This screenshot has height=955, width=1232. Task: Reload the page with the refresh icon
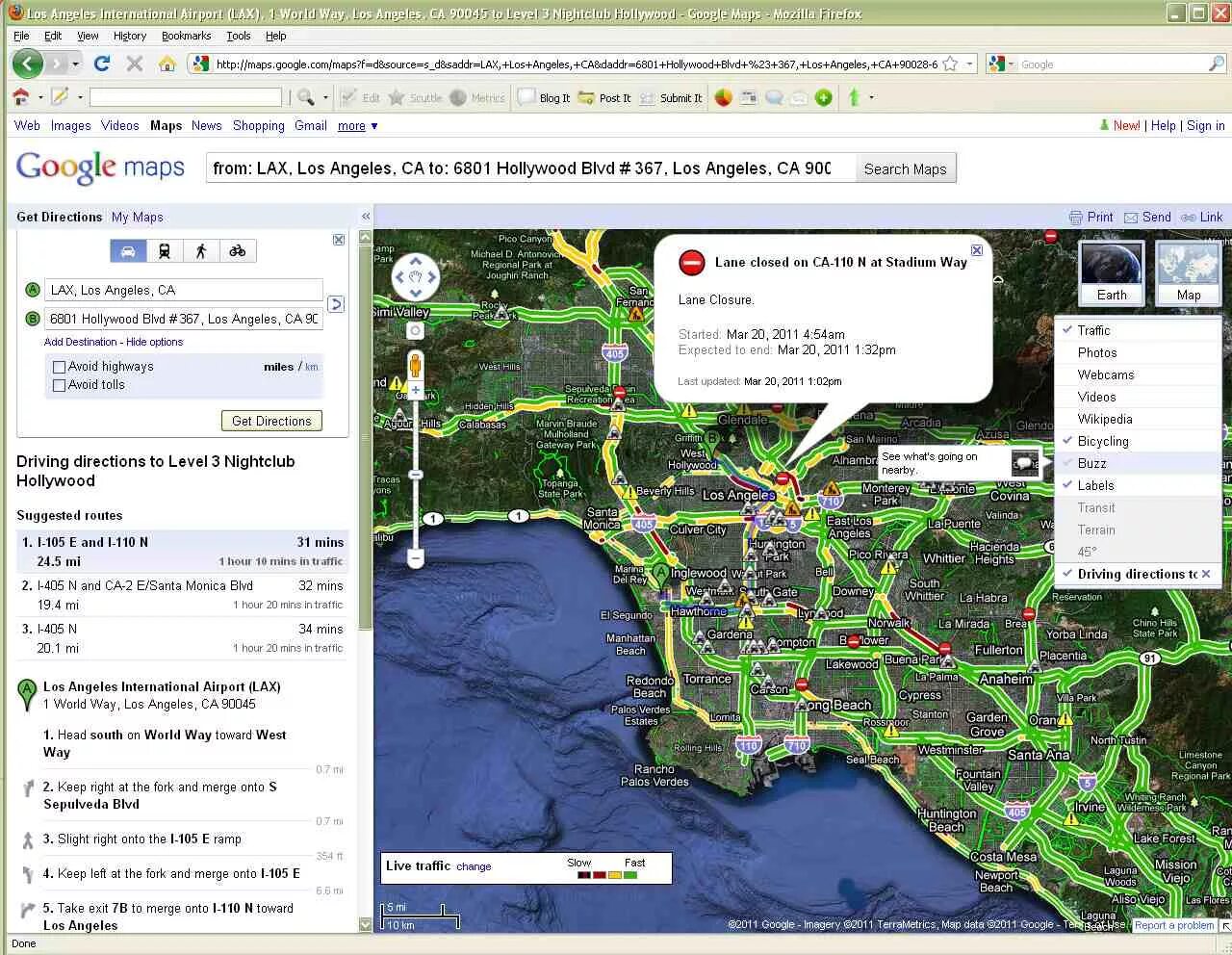(x=102, y=64)
